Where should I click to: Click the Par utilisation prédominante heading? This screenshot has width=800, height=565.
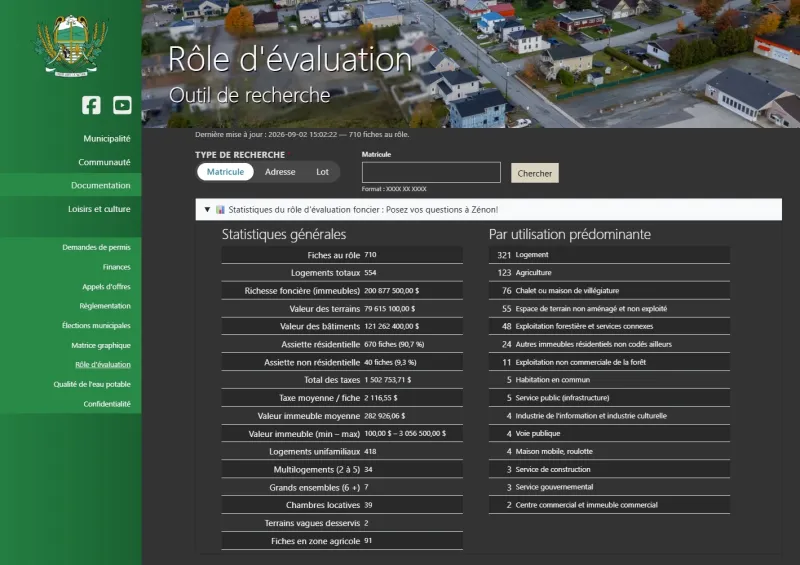click(570, 234)
